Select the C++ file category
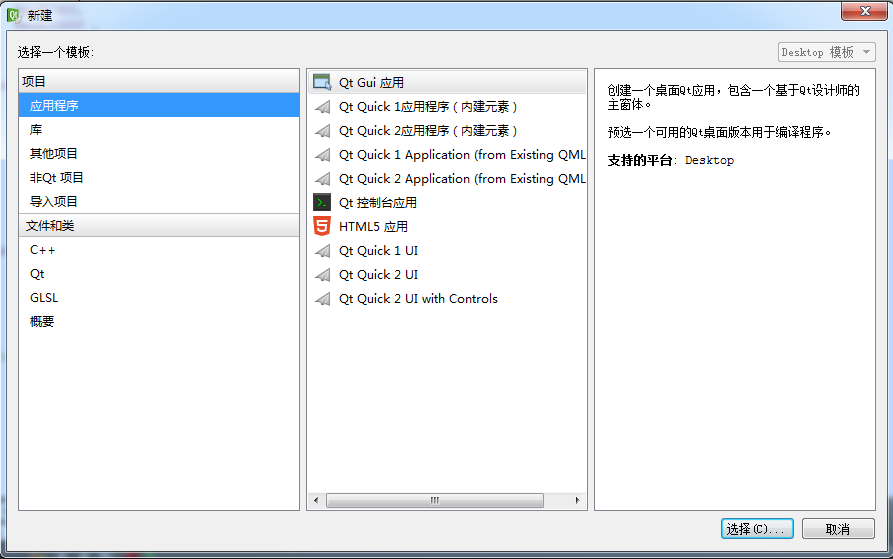 pyautogui.click(x=159, y=250)
